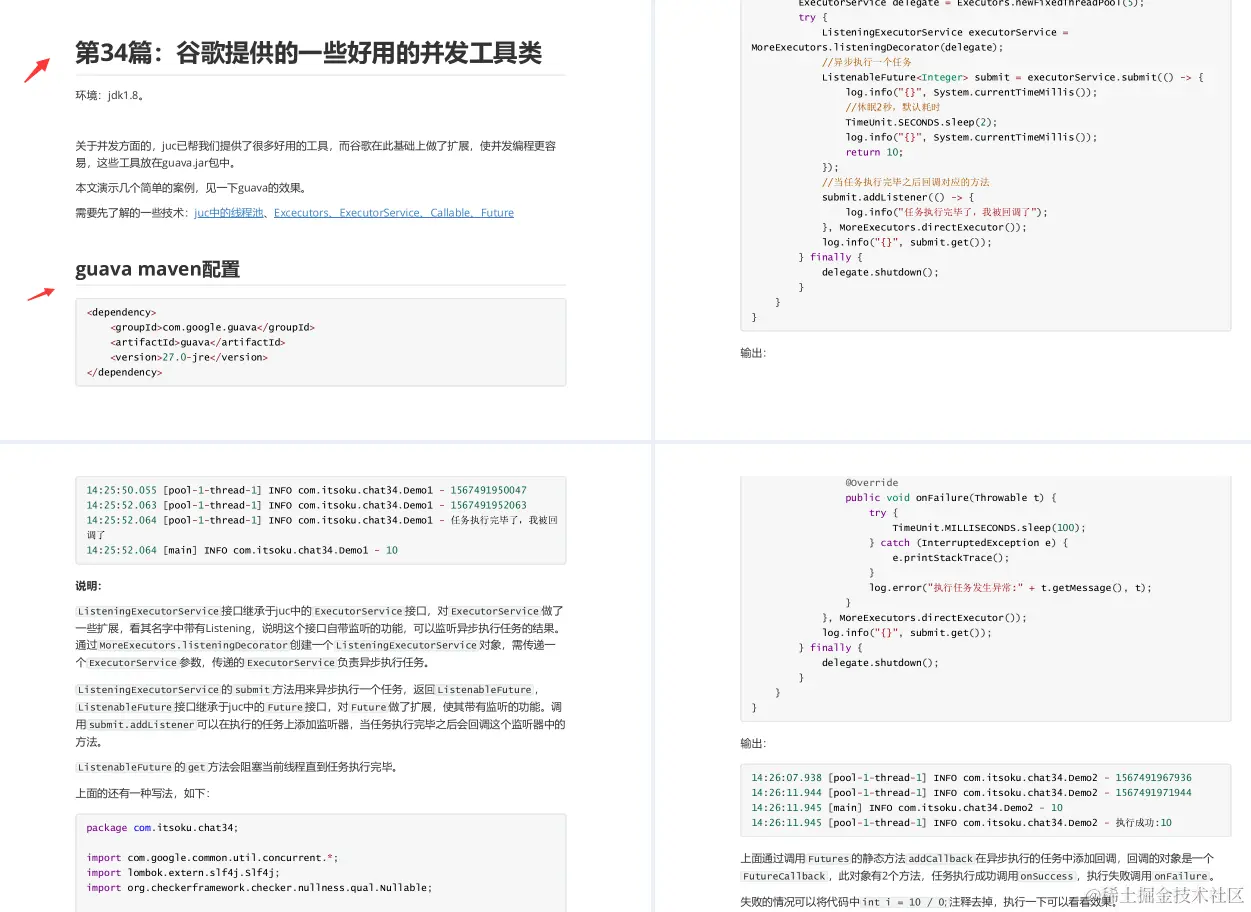Click the code line package com.itsoku.chat34;
The image size is (1251, 912).
coord(162,828)
